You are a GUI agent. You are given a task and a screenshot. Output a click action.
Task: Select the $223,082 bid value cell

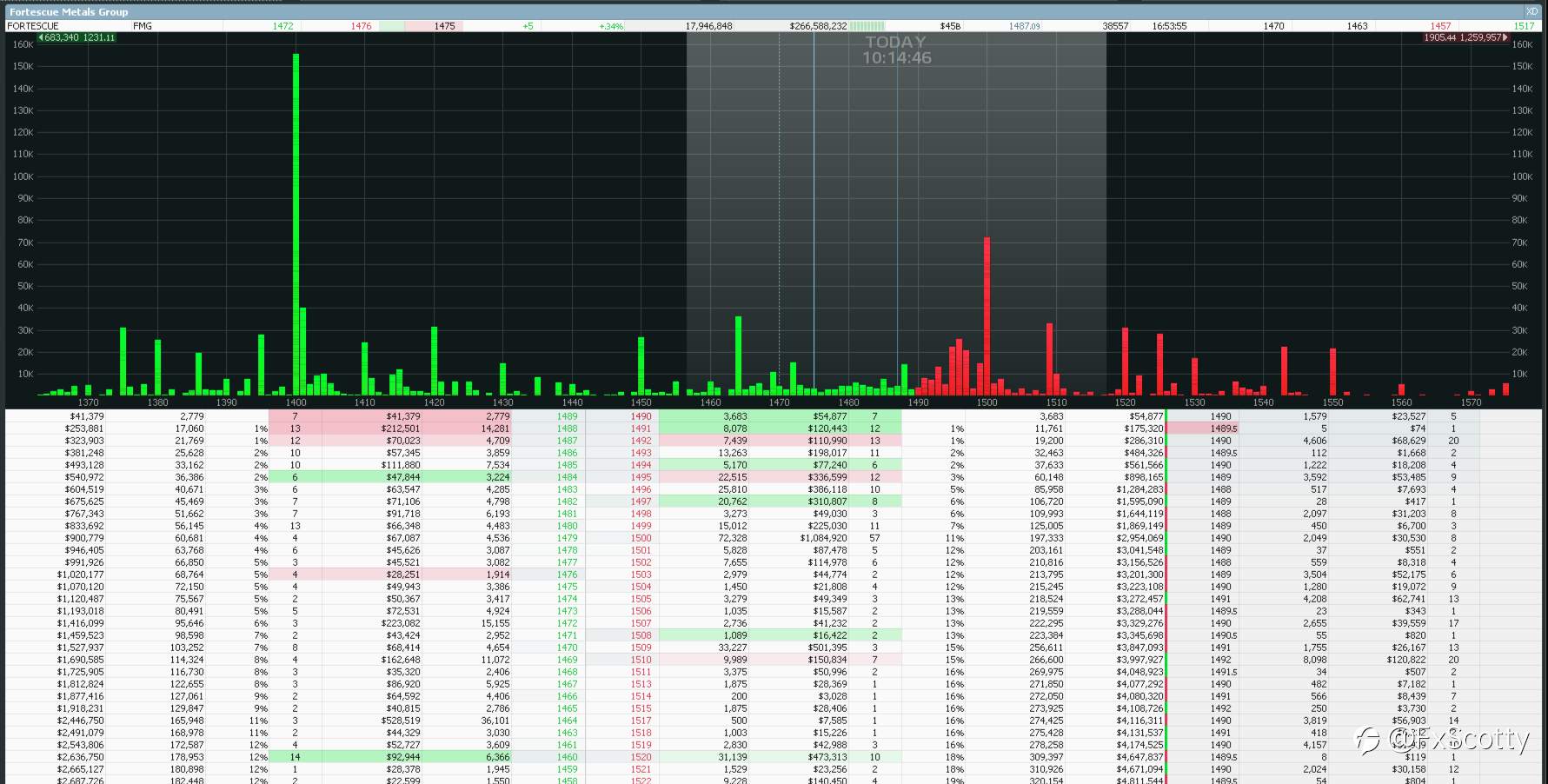coord(401,623)
